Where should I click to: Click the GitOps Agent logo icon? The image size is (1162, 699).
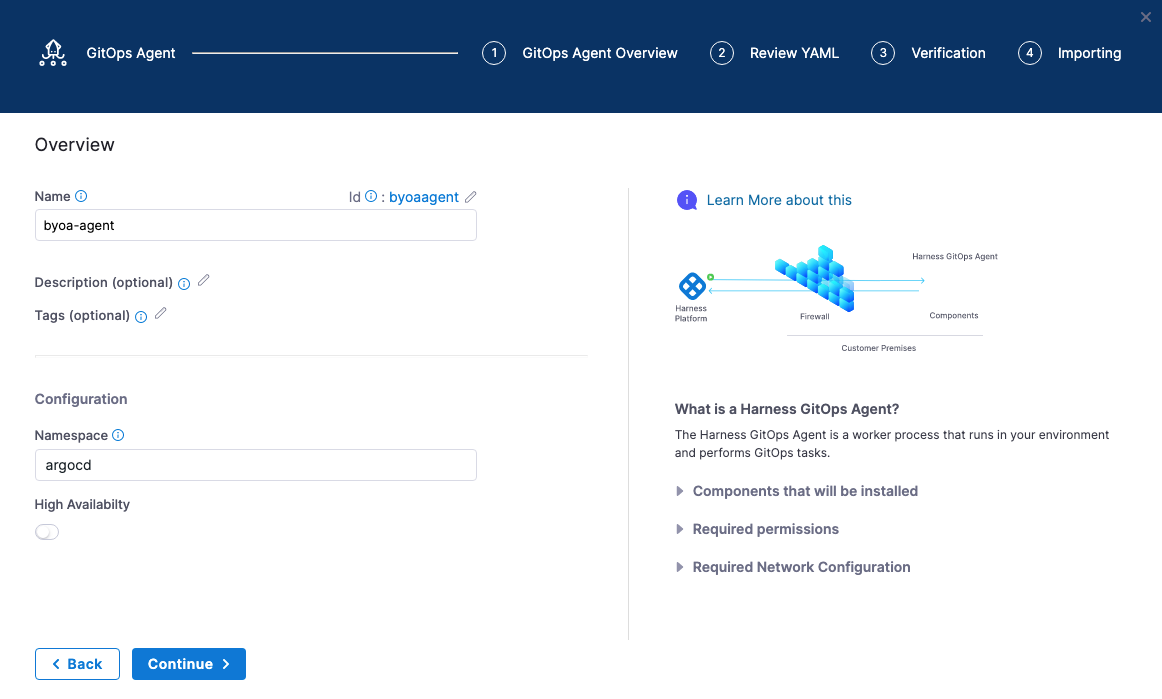pos(53,53)
